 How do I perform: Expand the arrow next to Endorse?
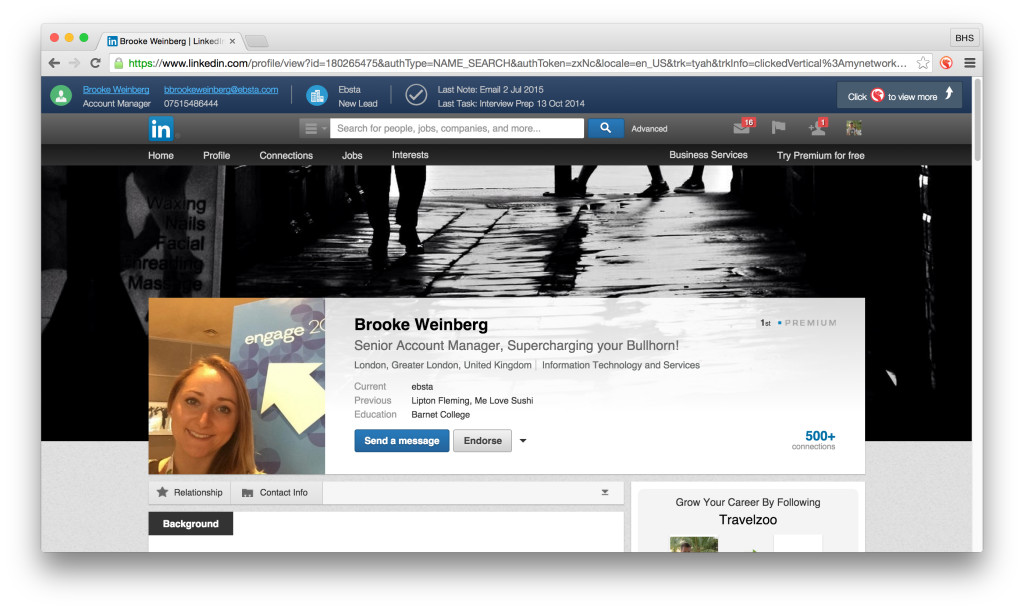[x=523, y=441]
